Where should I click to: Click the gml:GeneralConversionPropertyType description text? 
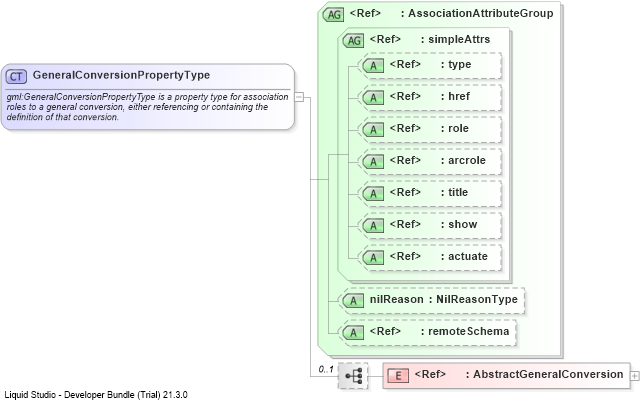[147, 107]
